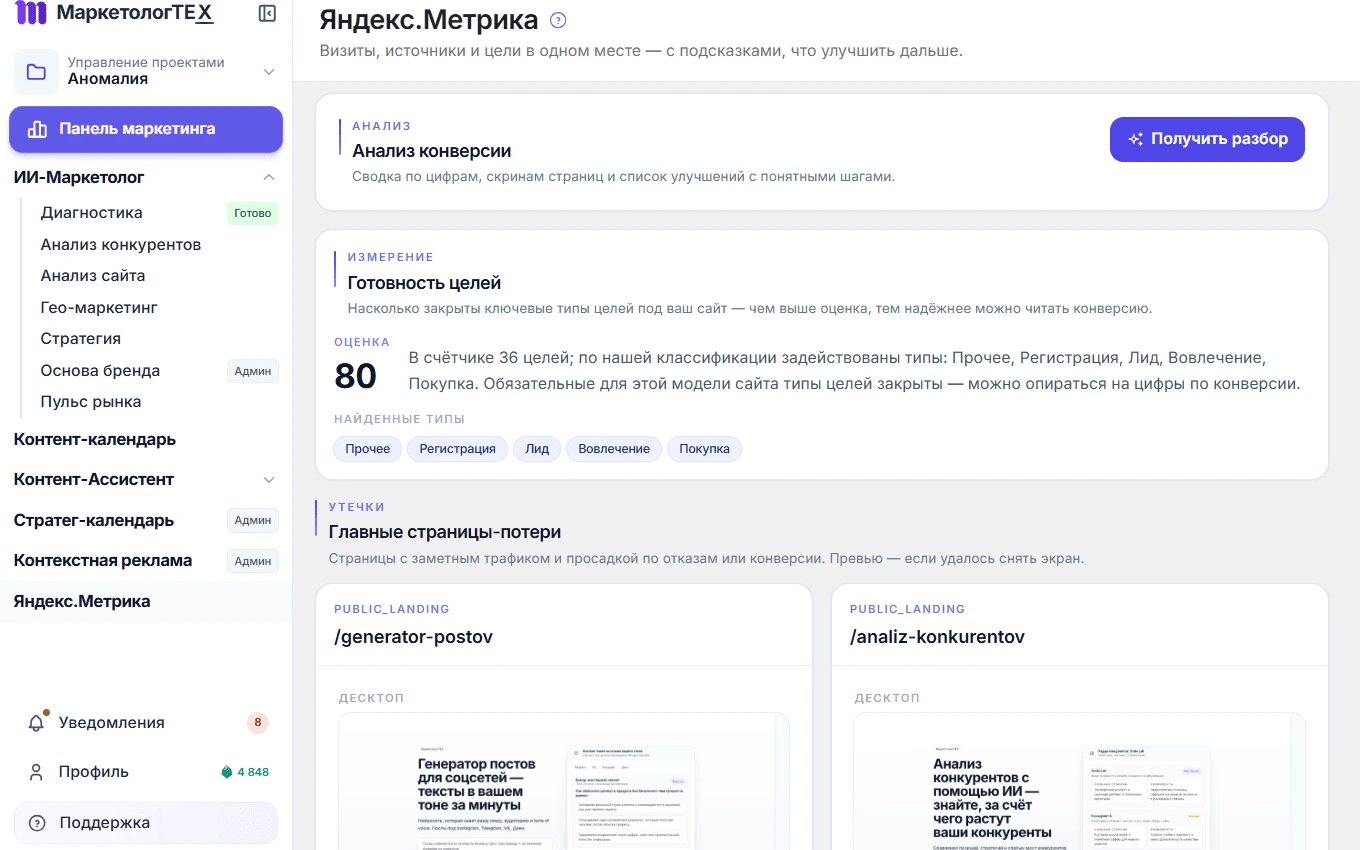This screenshot has height=850, width=1360.
Task: Click the notification count badge 8
Action: pos(258,722)
